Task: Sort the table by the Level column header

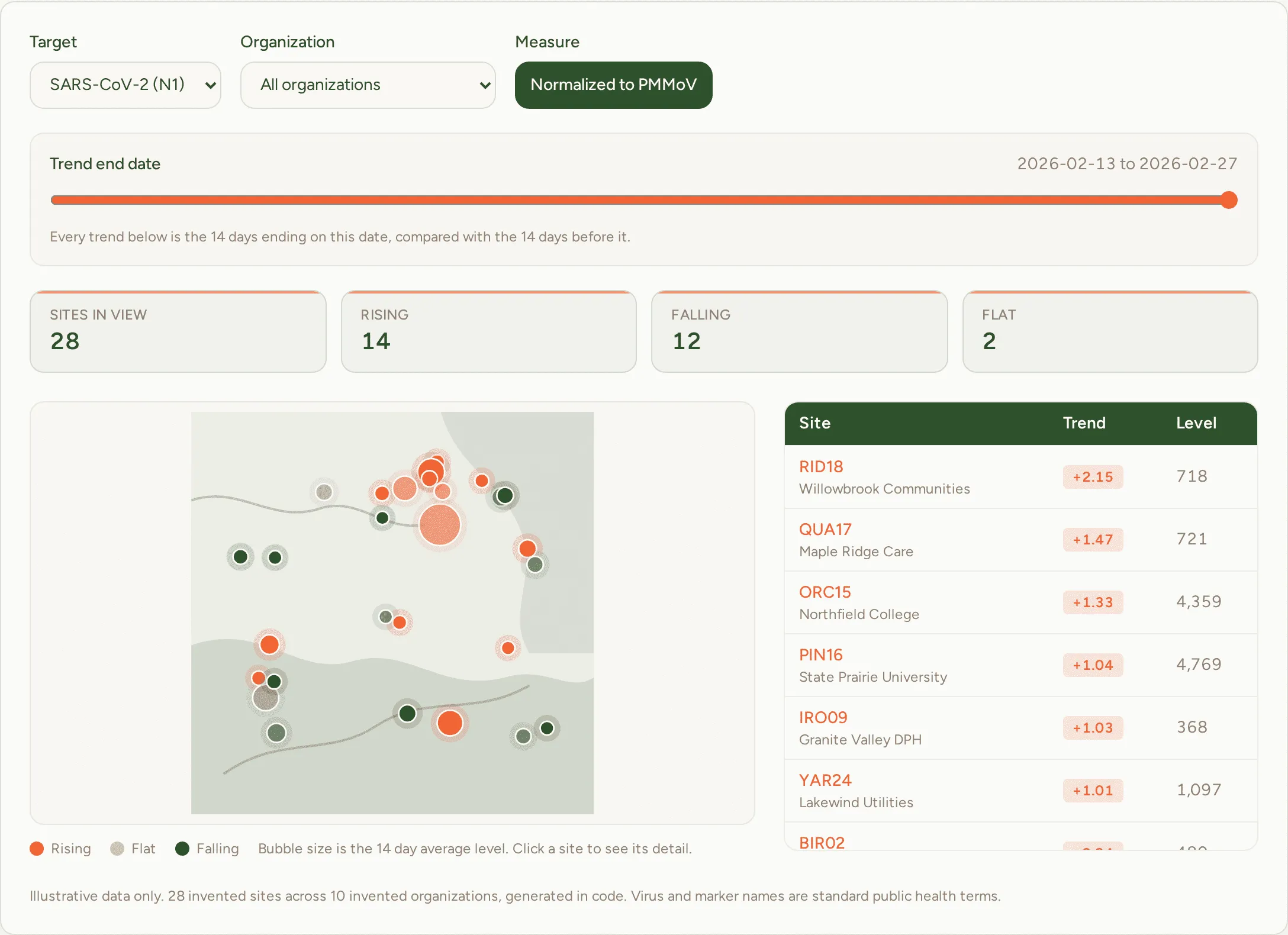Action: [1196, 423]
